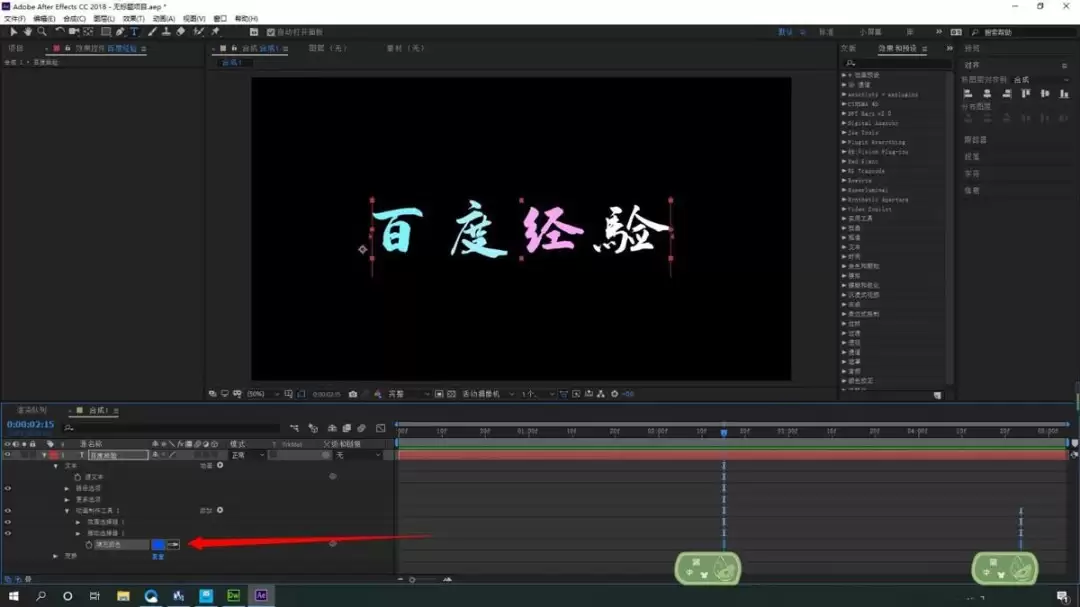Click the hide shy layers icon
This screenshot has height=607, width=1080.
[332, 429]
